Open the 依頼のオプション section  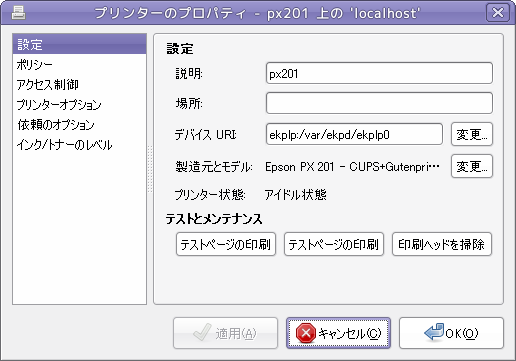click(x=79, y=125)
